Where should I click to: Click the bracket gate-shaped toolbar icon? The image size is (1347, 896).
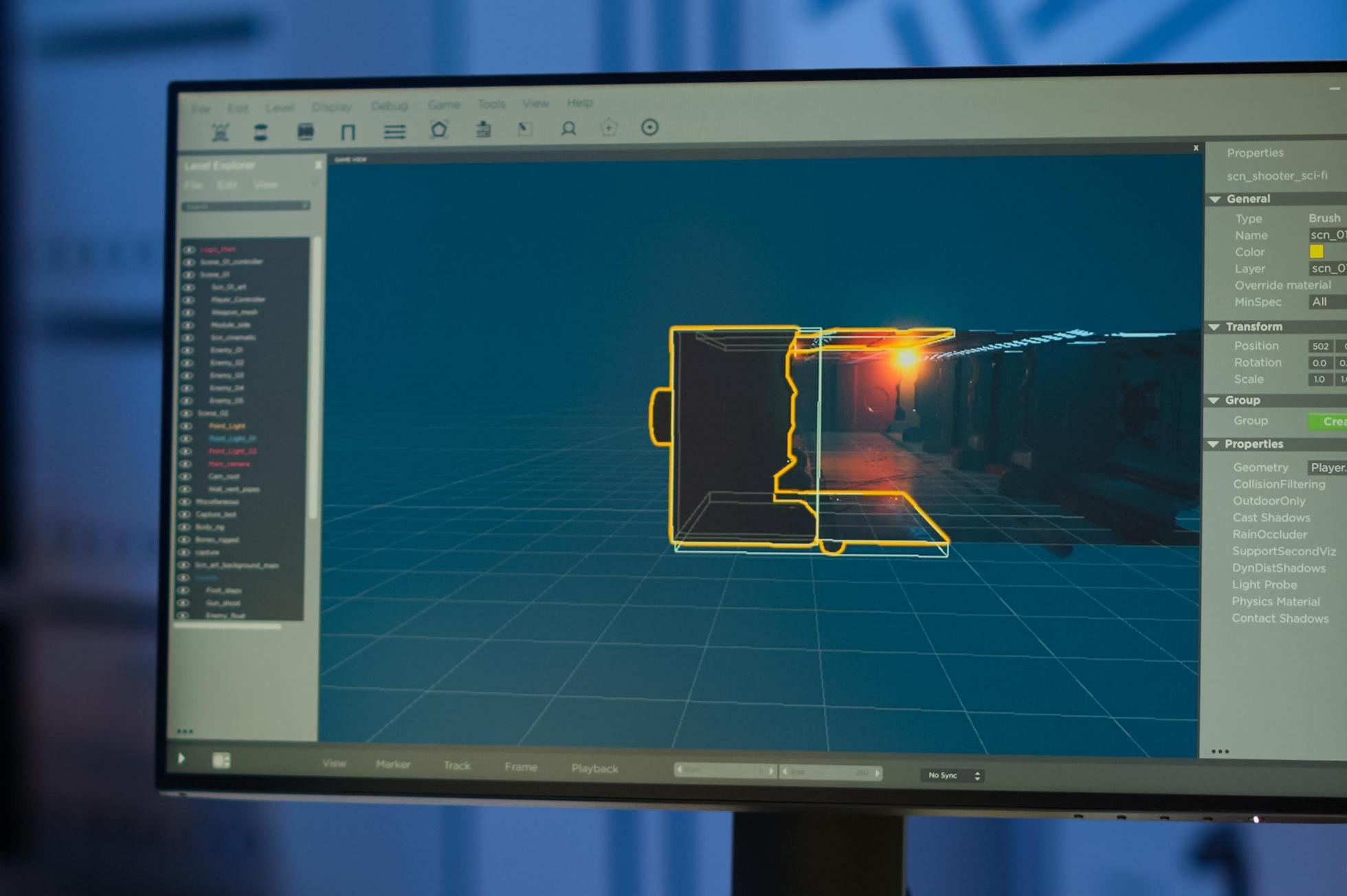[348, 132]
